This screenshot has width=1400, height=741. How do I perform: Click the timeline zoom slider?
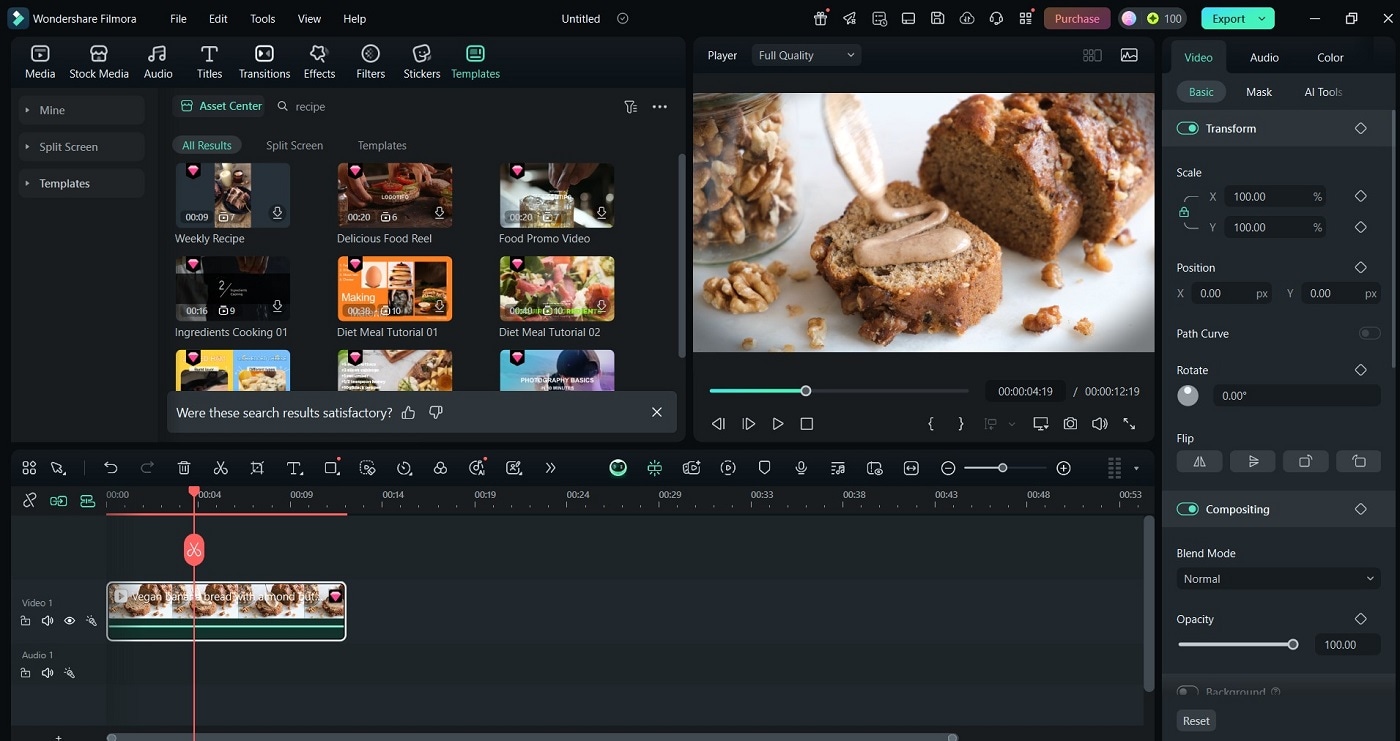(x=1005, y=468)
